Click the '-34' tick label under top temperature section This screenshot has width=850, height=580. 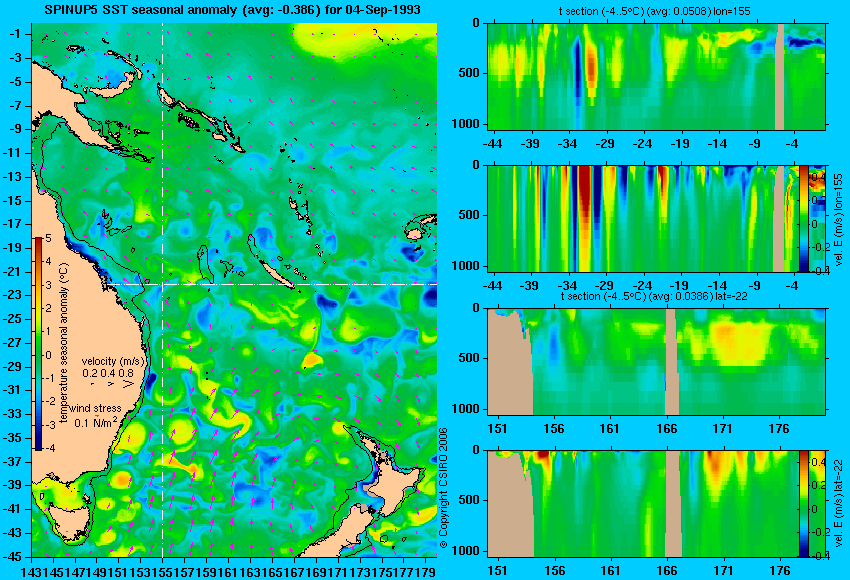point(567,144)
